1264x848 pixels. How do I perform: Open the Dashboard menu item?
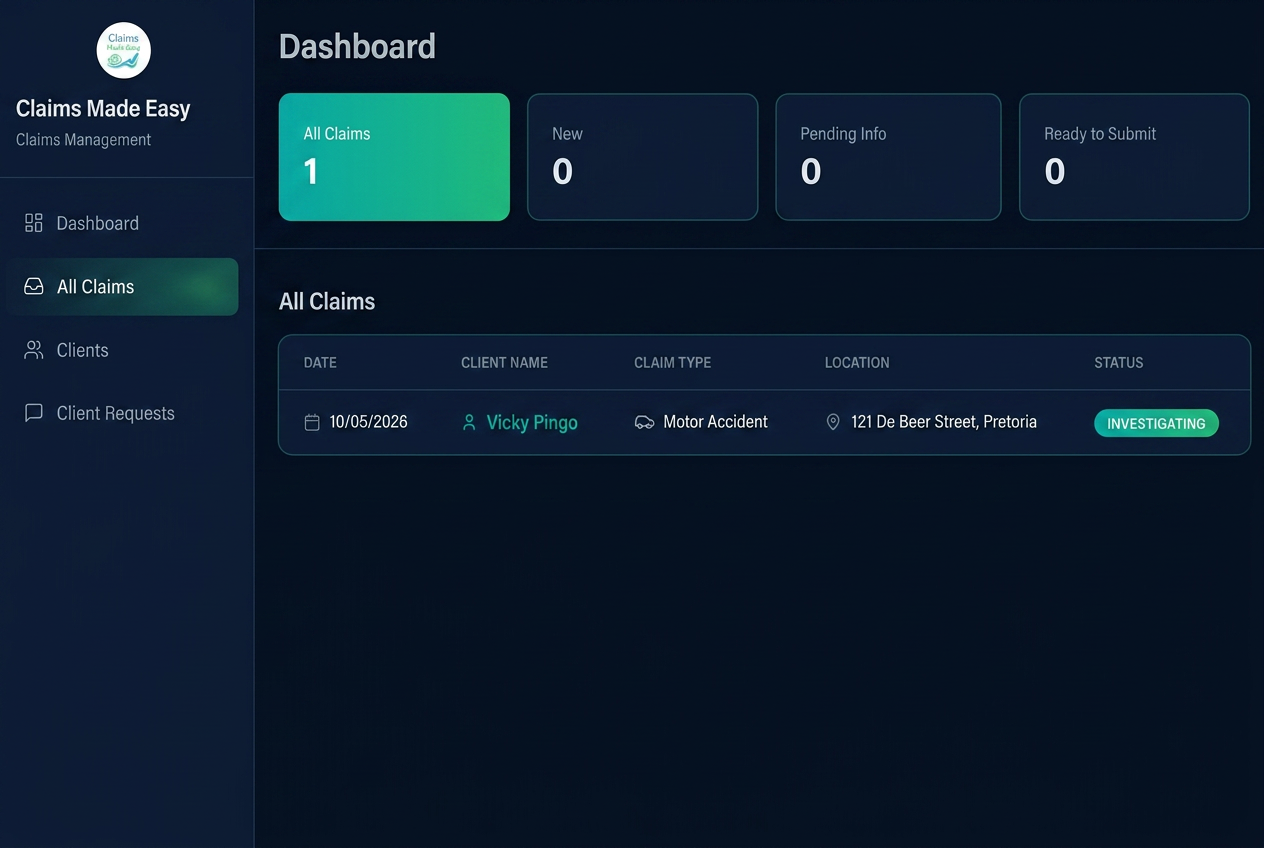pyautogui.click(x=122, y=223)
